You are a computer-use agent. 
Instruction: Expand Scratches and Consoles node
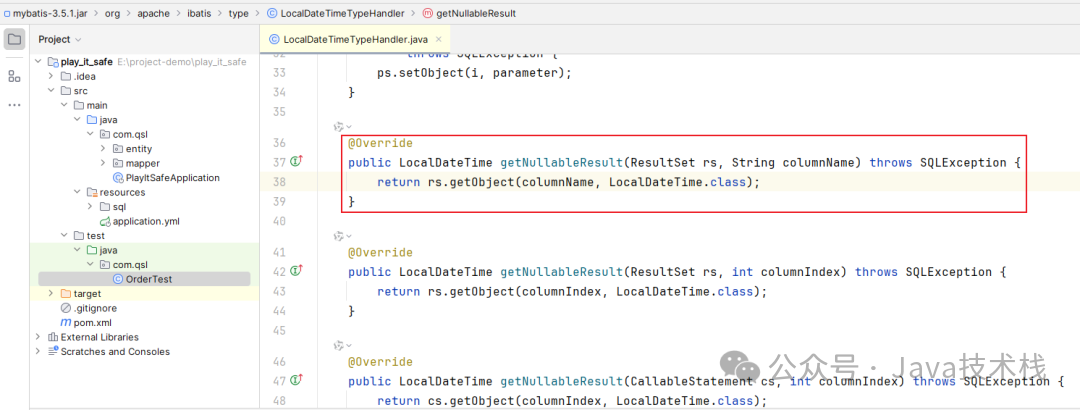point(39,351)
